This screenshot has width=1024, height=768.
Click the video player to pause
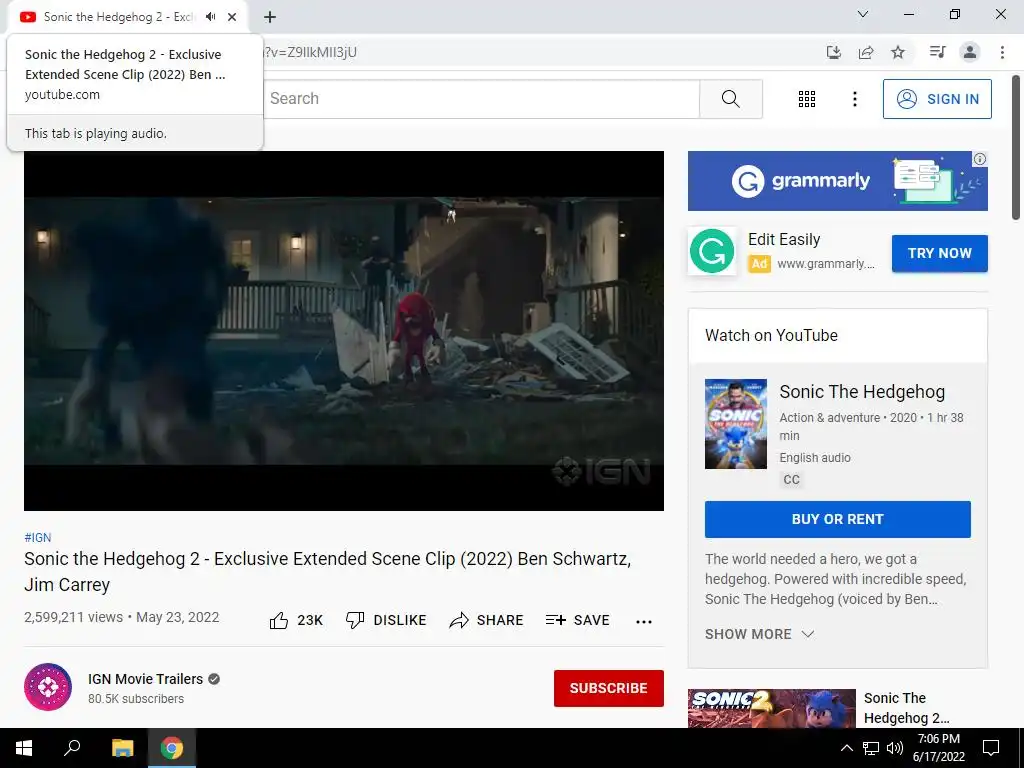tap(344, 330)
